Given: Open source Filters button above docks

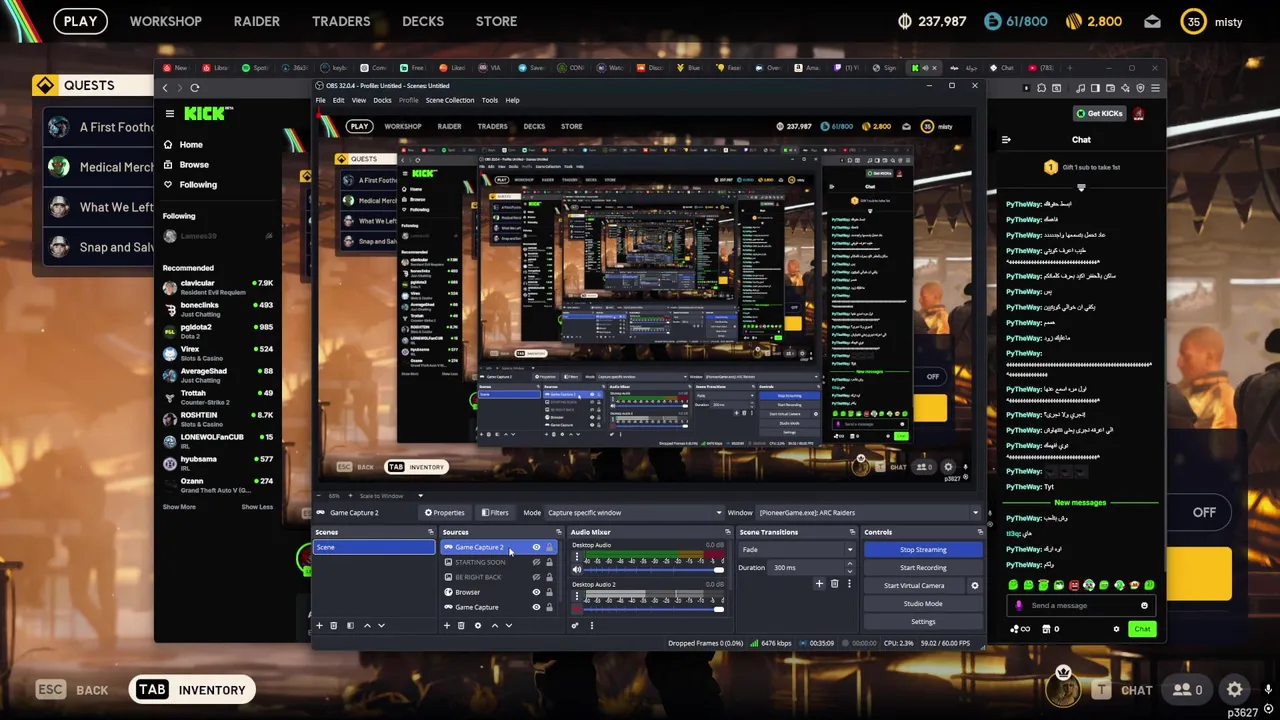Looking at the screenshot, I should coord(494,513).
